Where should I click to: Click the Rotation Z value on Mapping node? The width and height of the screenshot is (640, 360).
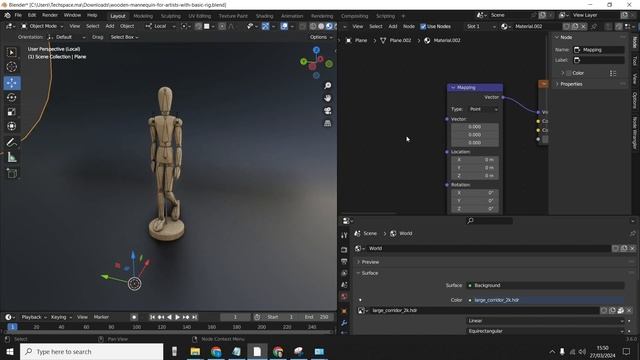click(474, 209)
